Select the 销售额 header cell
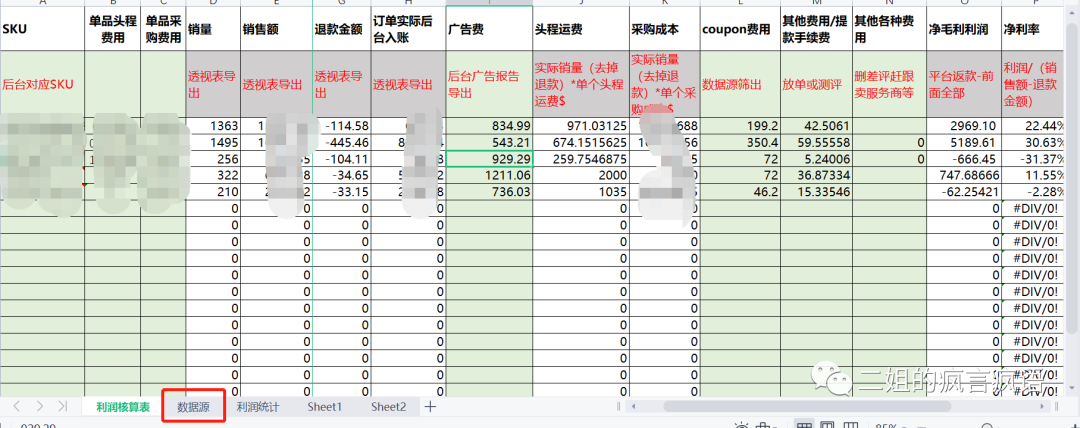This screenshot has width=1080, height=428. click(276, 29)
